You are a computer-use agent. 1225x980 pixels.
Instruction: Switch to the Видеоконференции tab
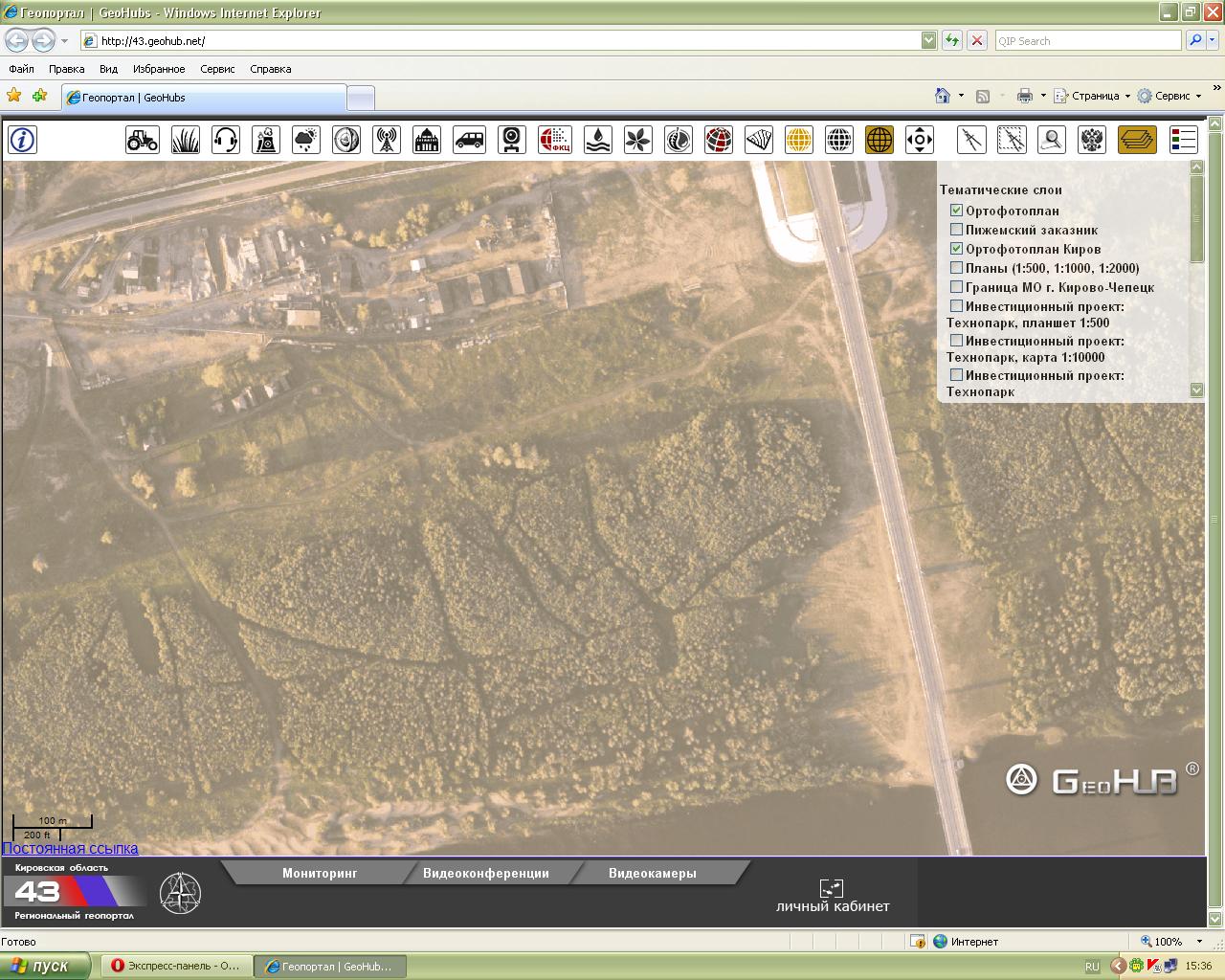(x=485, y=873)
